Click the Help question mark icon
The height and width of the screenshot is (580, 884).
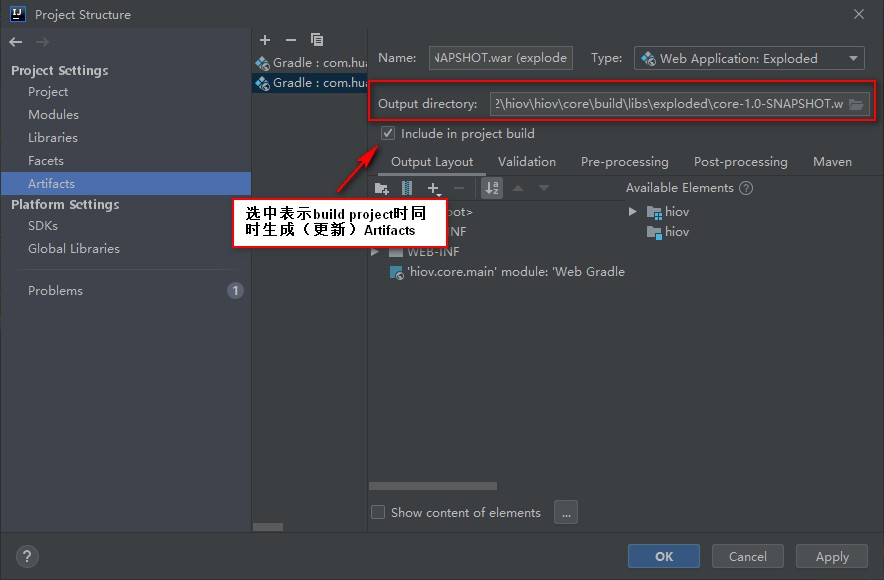click(26, 557)
